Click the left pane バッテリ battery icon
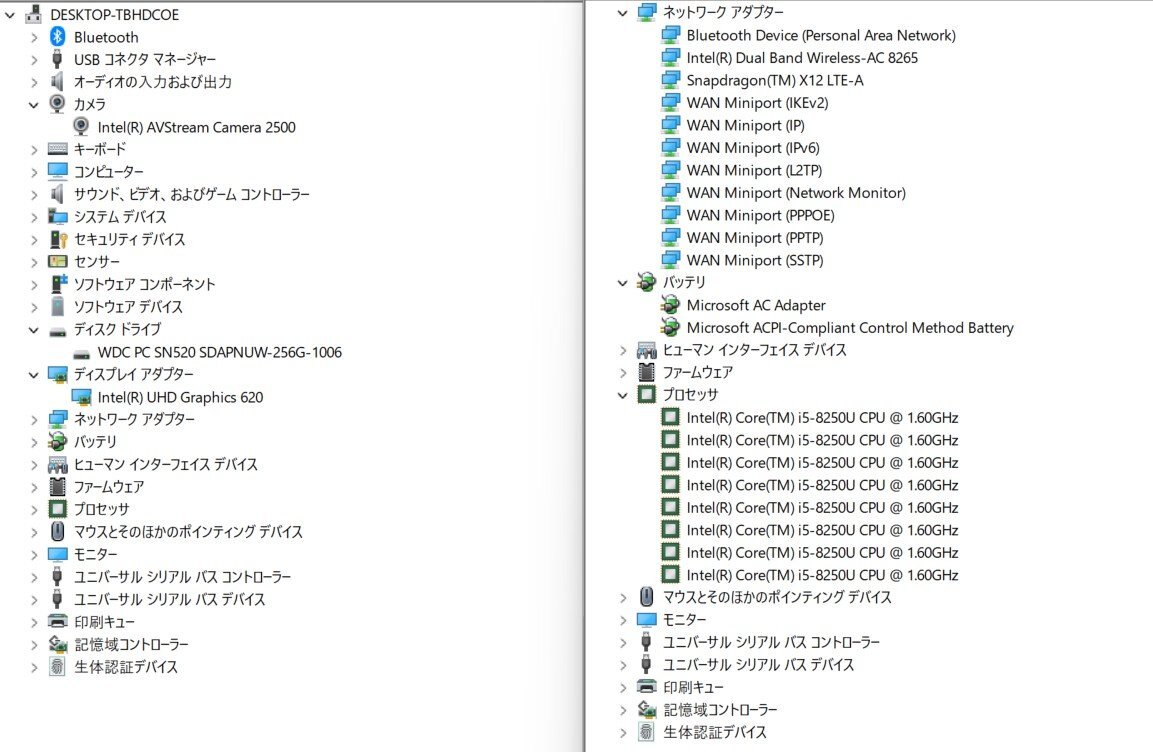Screen dimensions: 1153x752 (57, 441)
